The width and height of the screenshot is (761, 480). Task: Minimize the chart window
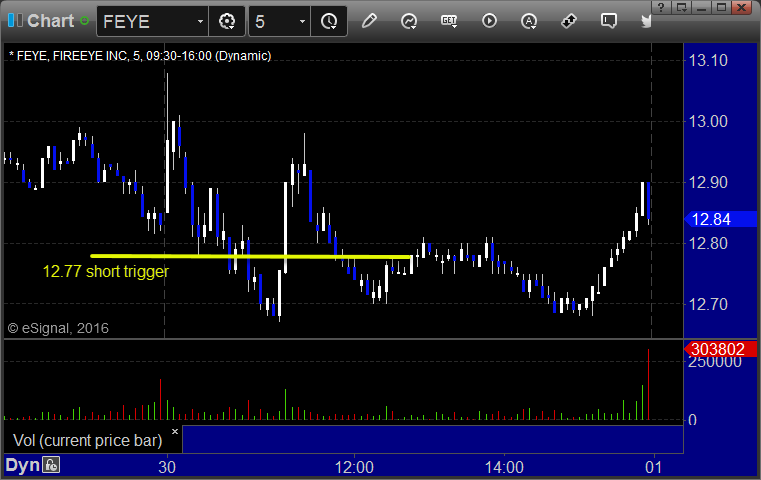tap(701, 7)
